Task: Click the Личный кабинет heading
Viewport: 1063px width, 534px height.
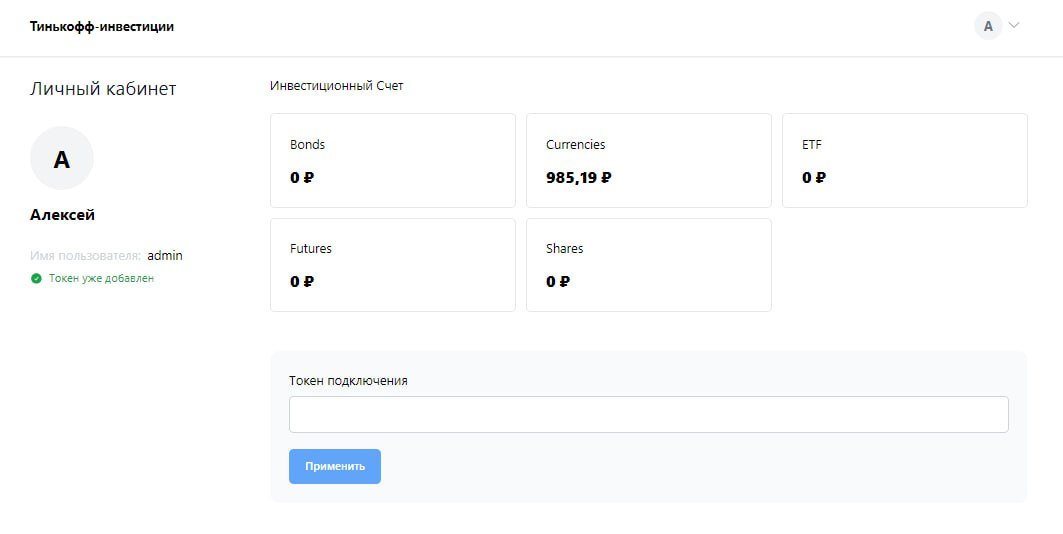Action: tap(103, 89)
